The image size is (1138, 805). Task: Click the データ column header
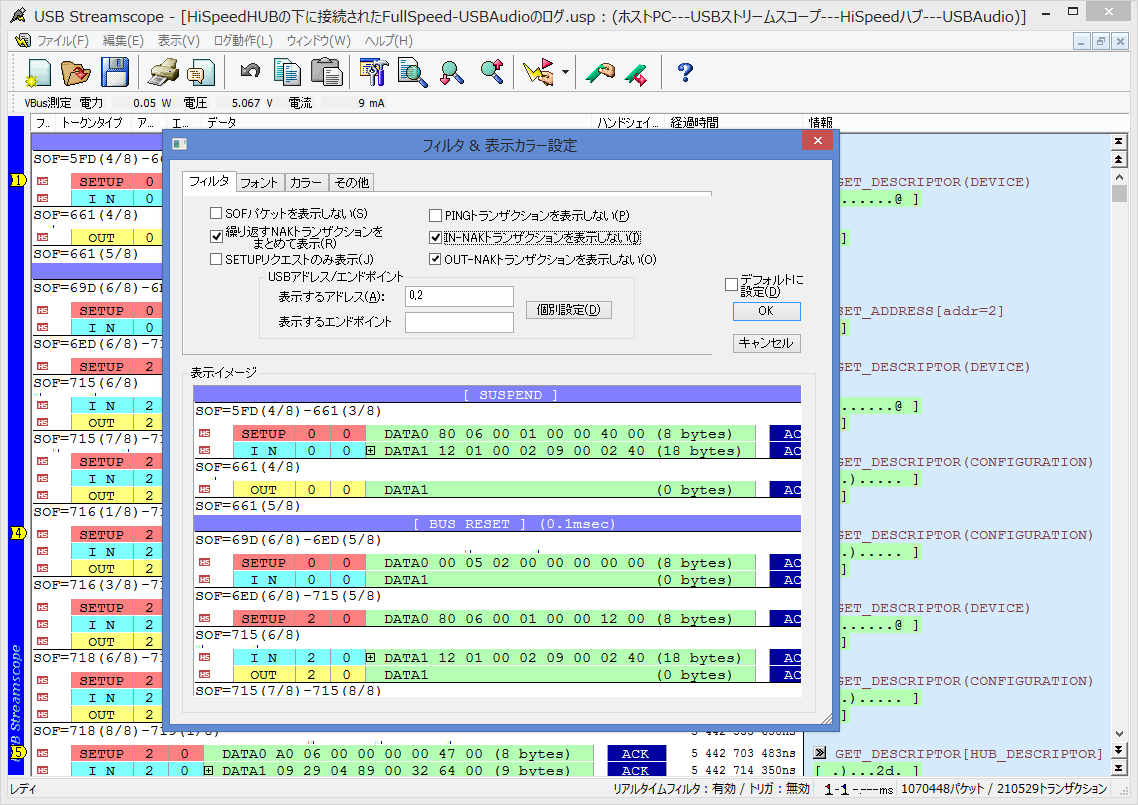click(396, 123)
